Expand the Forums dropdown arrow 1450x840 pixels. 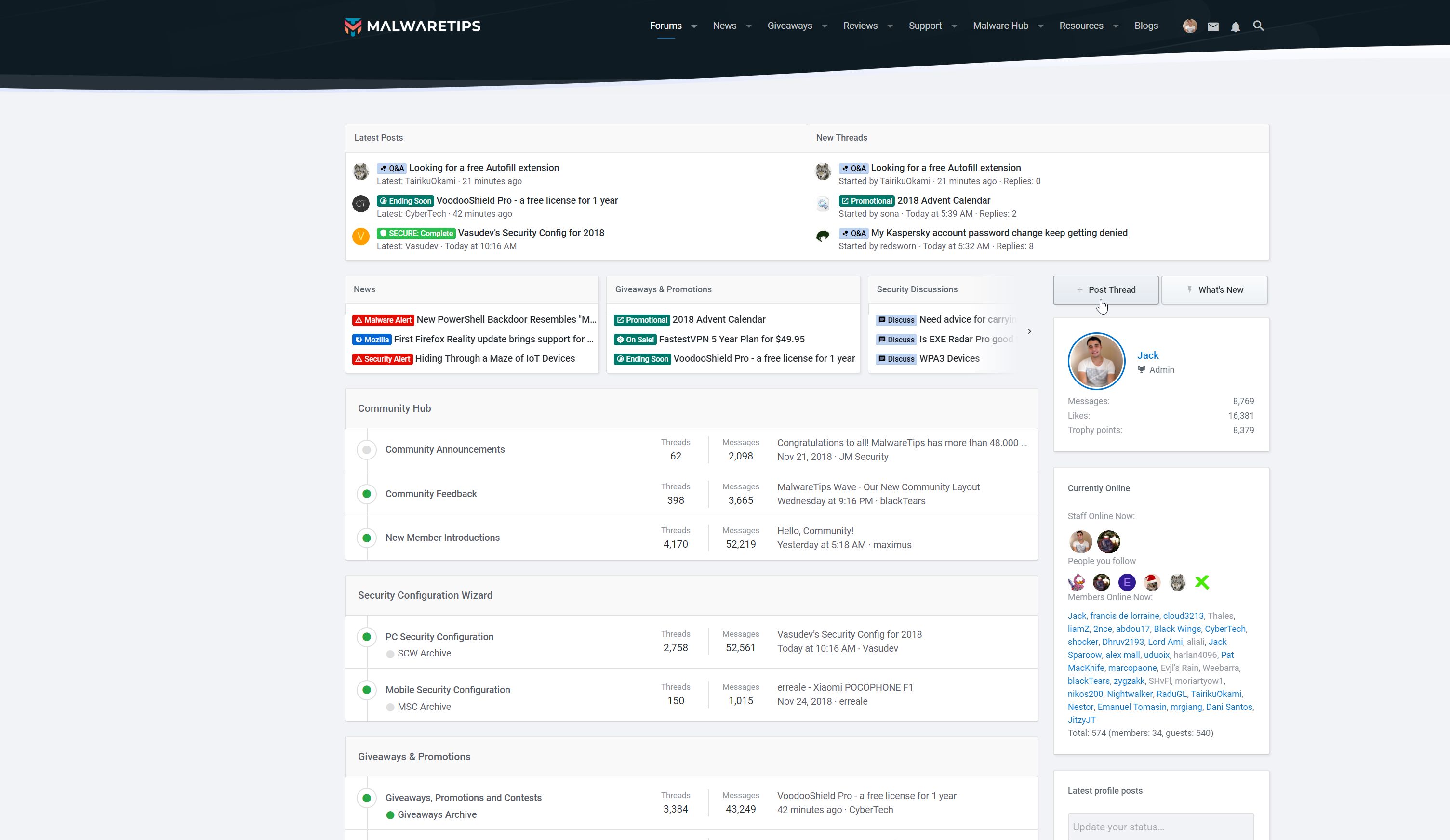point(693,26)
